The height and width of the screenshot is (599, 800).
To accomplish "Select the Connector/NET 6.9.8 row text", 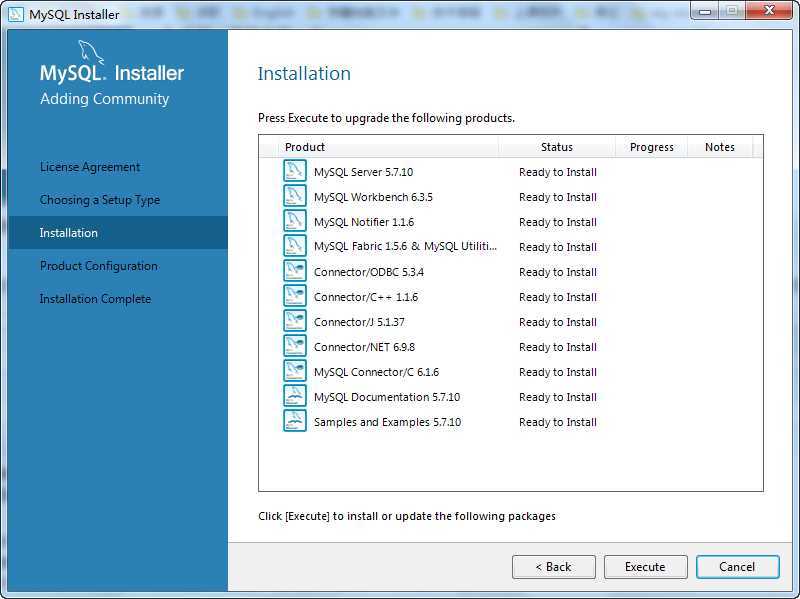I will pyautogui.click(x=364, y=347).
